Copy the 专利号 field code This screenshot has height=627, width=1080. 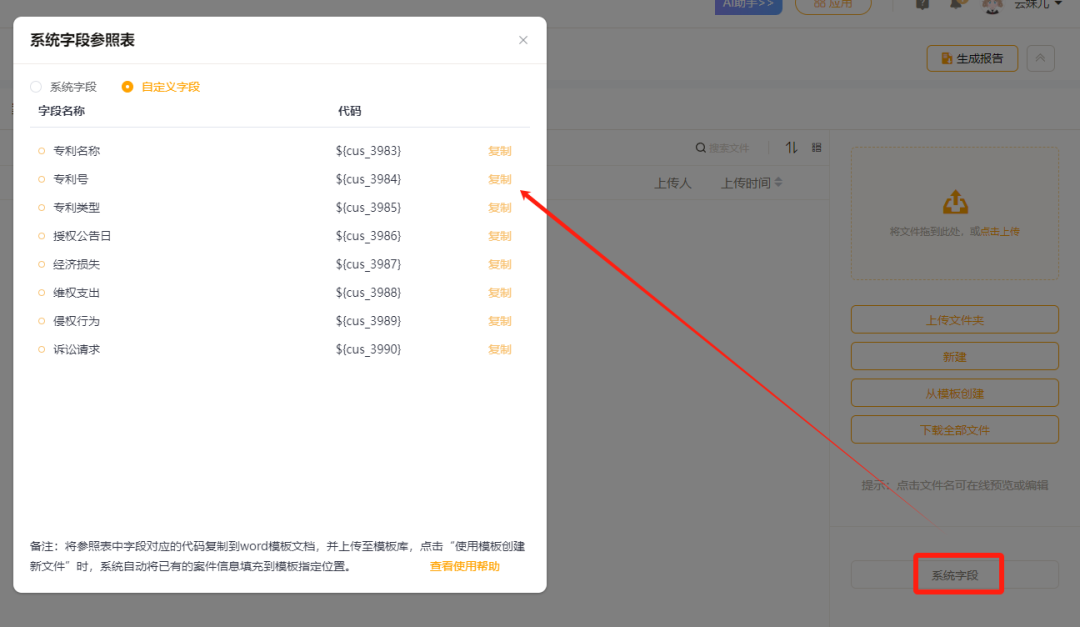tap(500, 179)
